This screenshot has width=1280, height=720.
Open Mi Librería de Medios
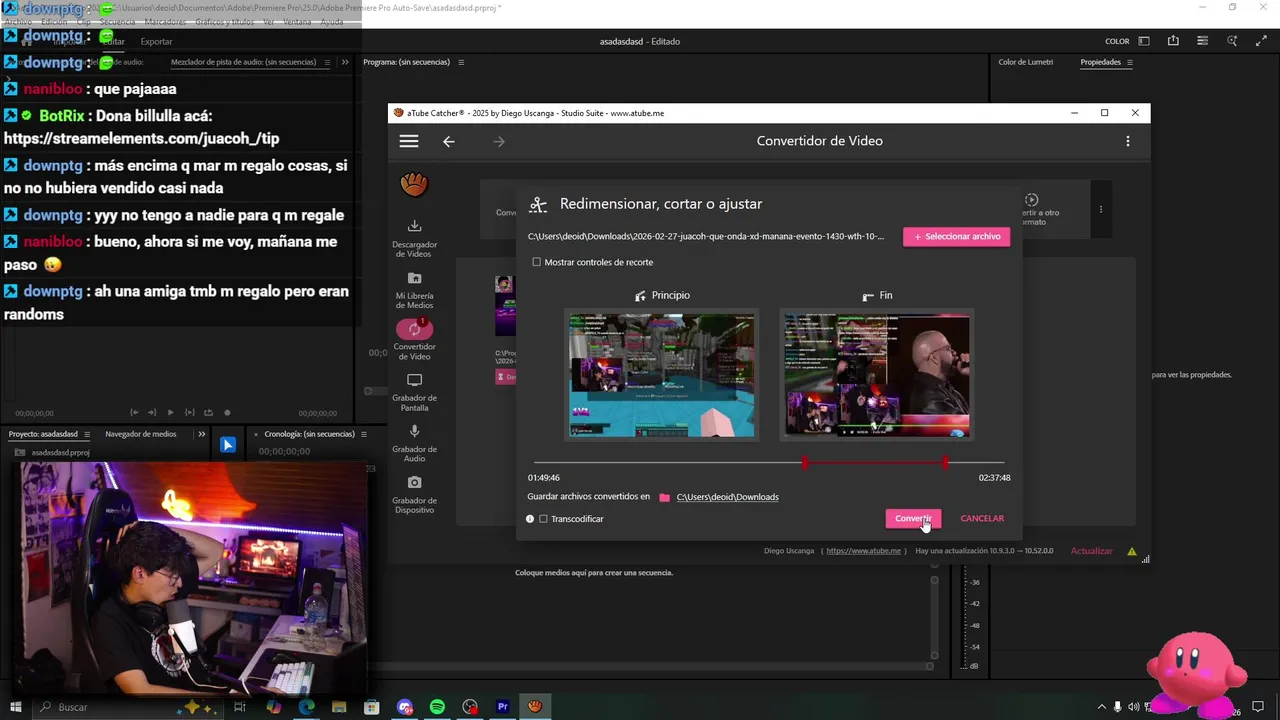click(414, 290)
